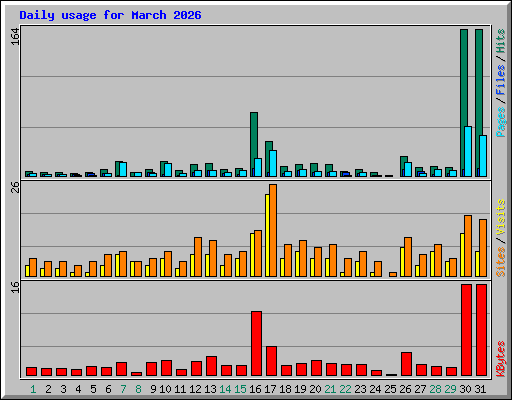This screenshot has height=400, width=512.
Task: Click the day 31 axis label
Action: (480, 389)
